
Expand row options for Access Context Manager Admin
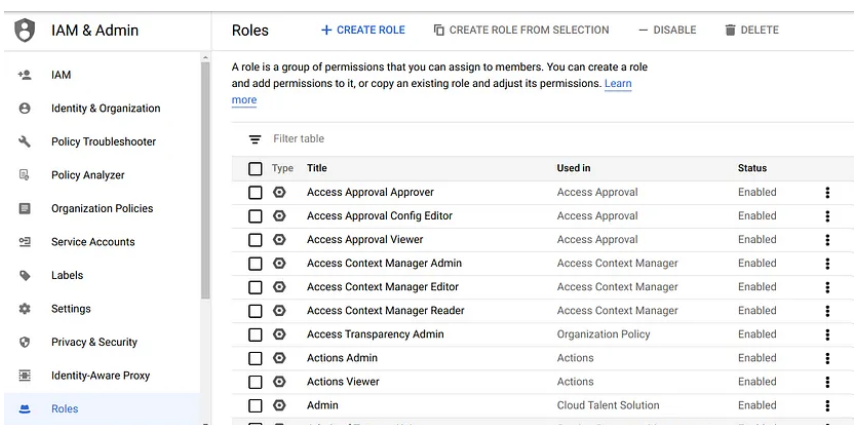827,264
